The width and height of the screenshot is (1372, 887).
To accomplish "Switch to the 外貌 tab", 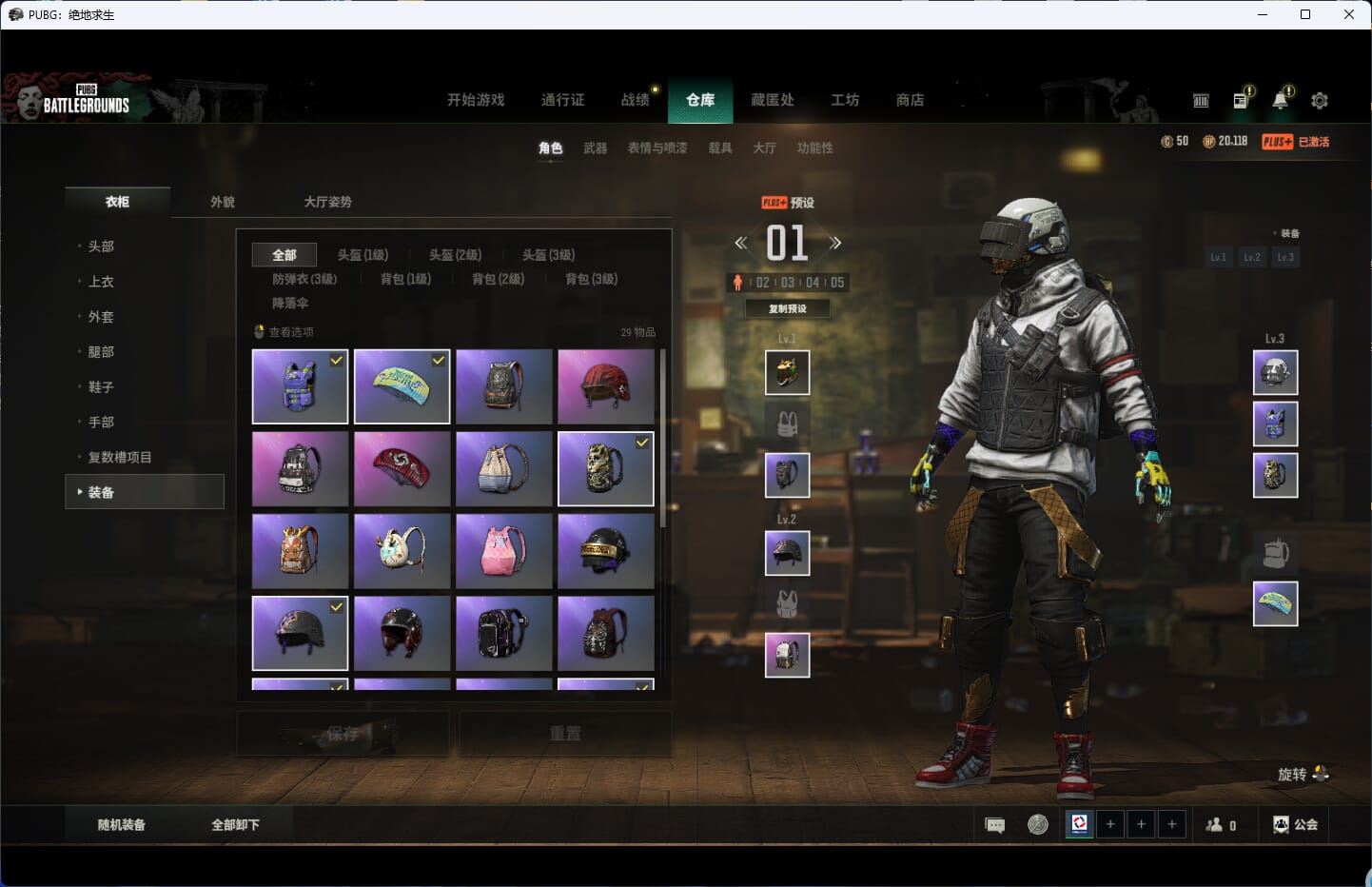I will [223, 202].
